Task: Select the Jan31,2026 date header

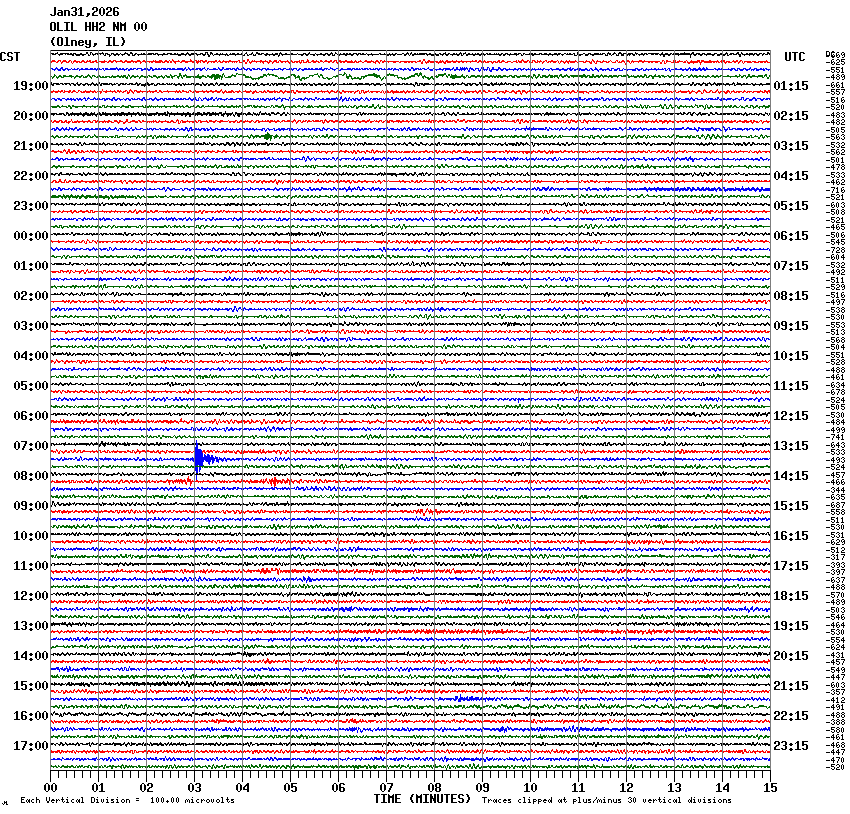Action: coord(84,13)
